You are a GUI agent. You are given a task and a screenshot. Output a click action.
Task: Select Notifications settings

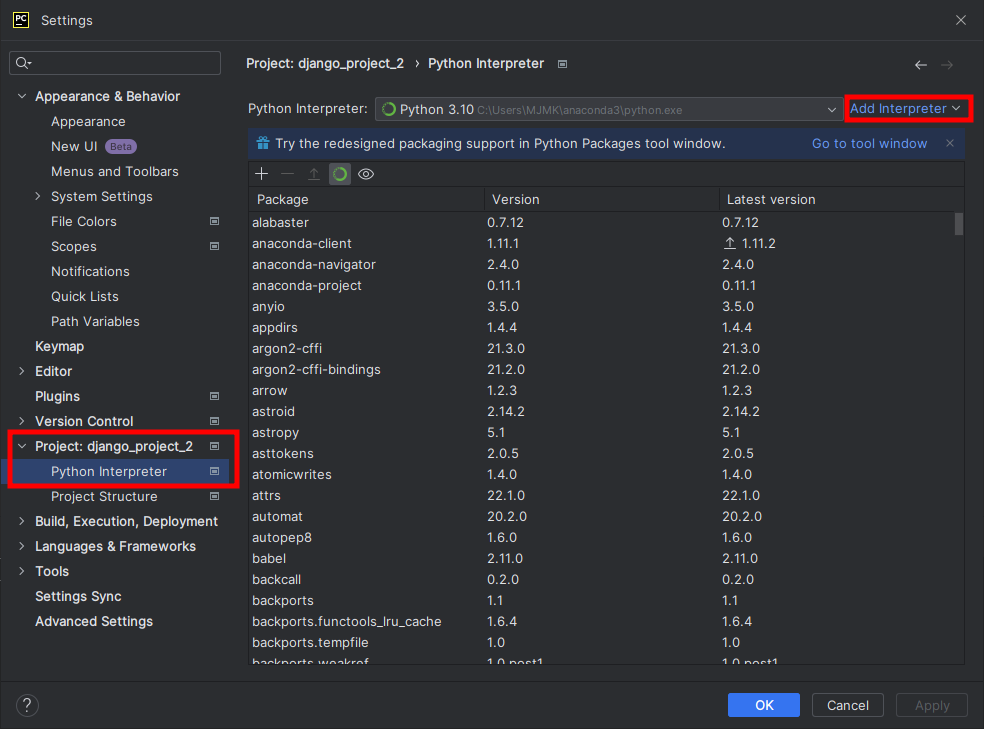pyautogui.click(x=90, y=272)
